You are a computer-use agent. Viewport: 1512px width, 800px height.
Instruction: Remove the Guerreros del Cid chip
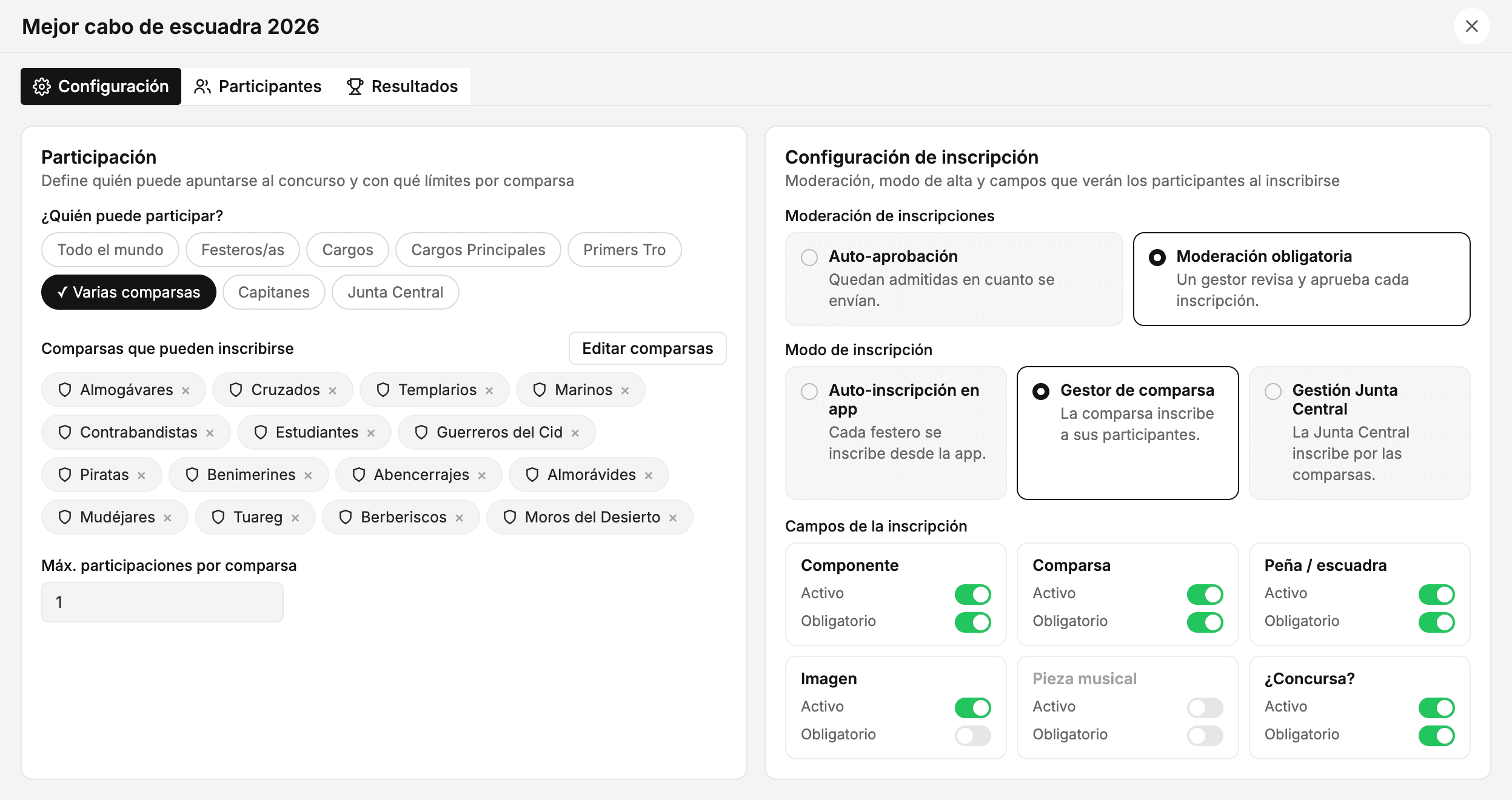[575, 433]
